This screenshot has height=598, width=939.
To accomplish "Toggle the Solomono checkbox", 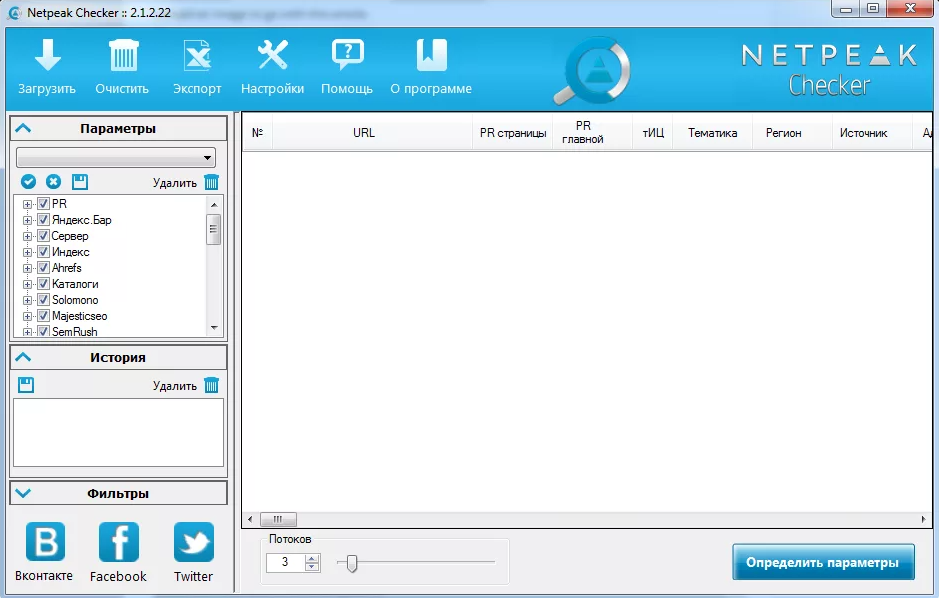I will click(x=43, y=300).
